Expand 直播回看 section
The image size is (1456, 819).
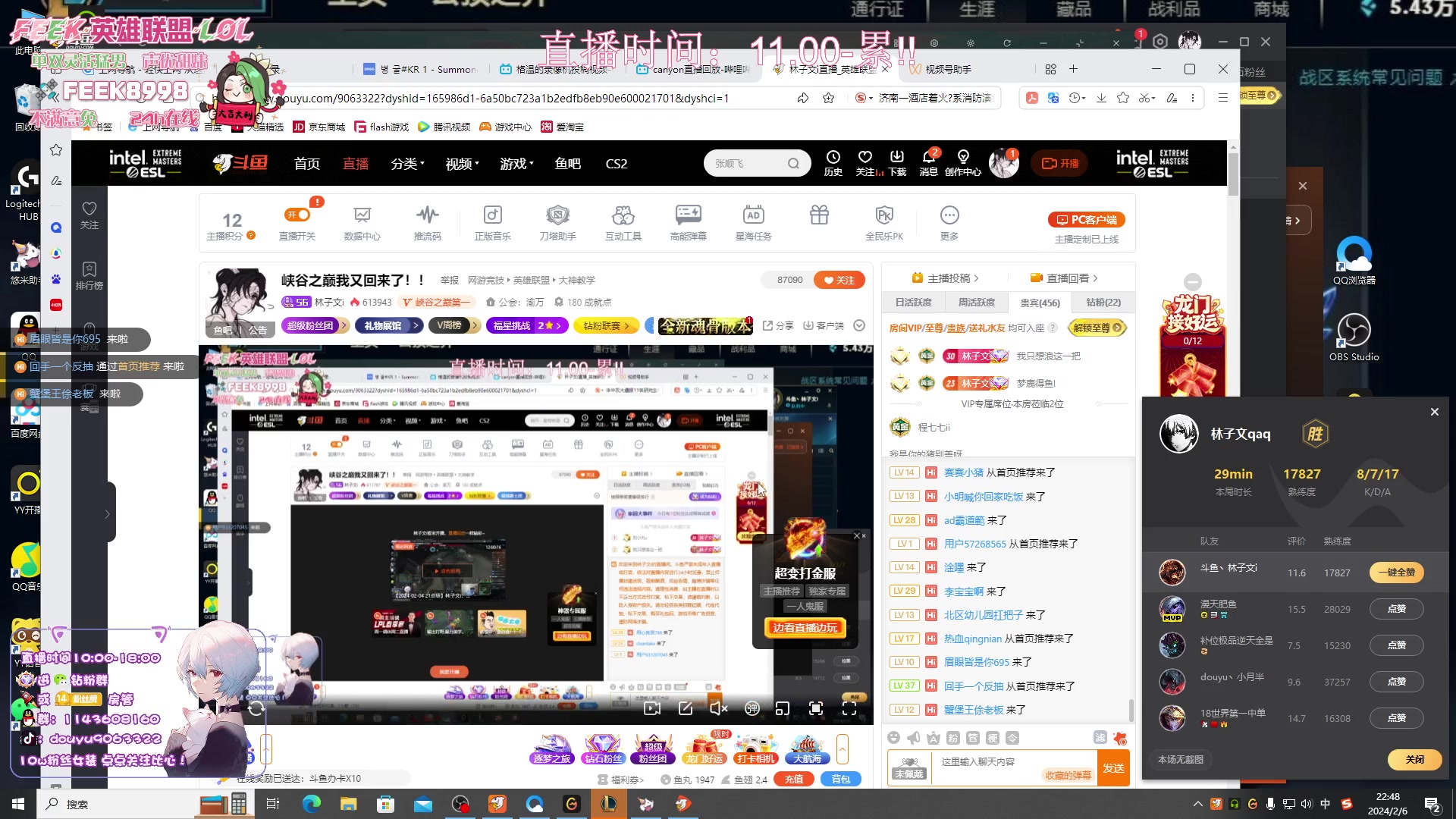click(1064, 278)
